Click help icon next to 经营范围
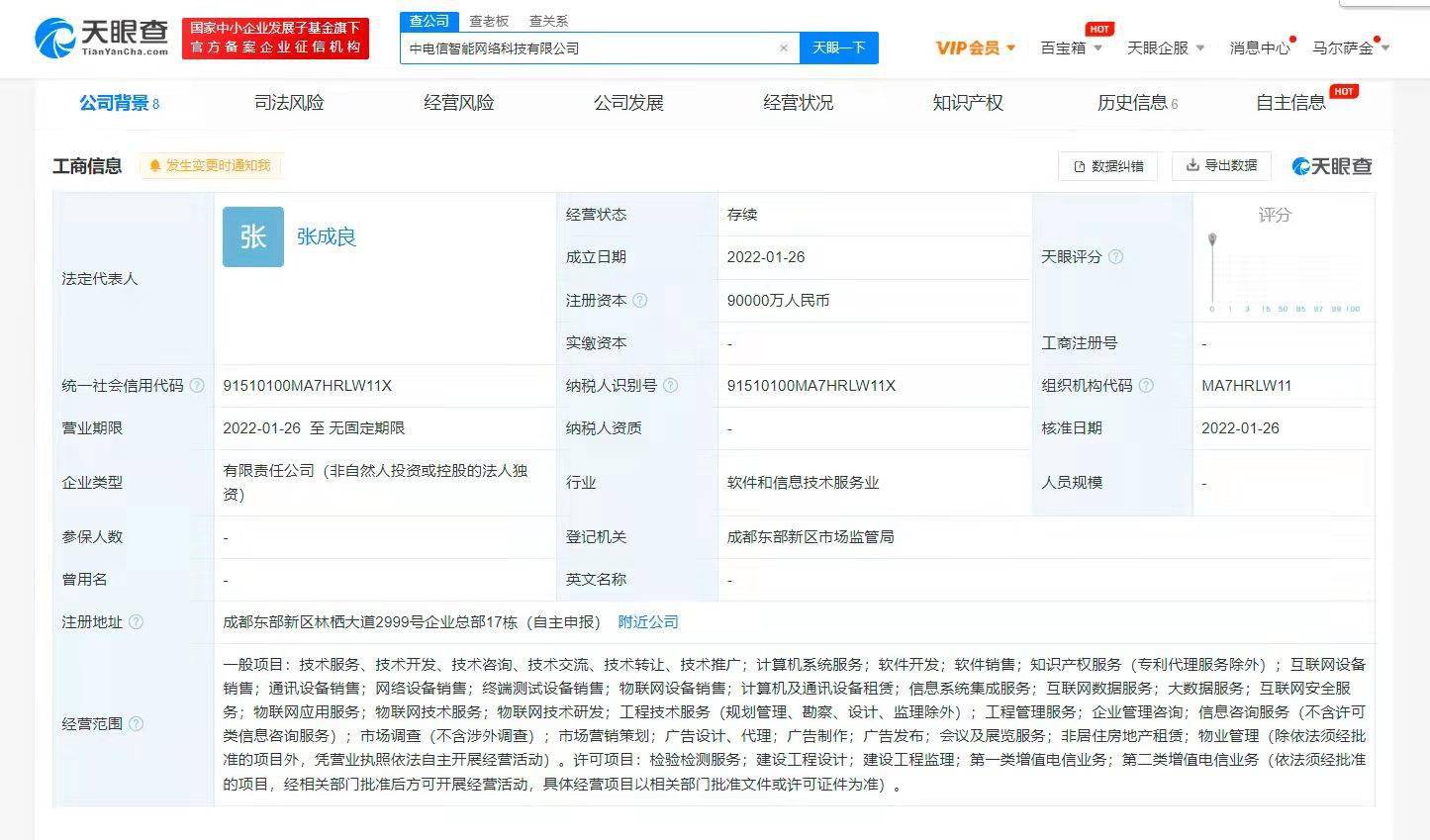 (x=137, y=723)
